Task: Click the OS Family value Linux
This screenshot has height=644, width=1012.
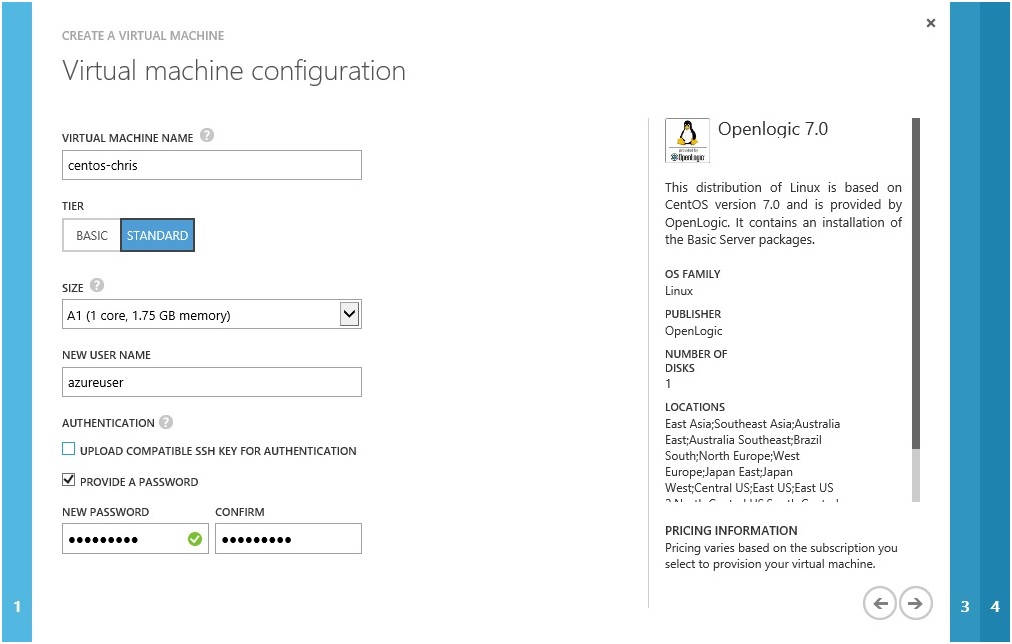Action: [x=679, y=291]
